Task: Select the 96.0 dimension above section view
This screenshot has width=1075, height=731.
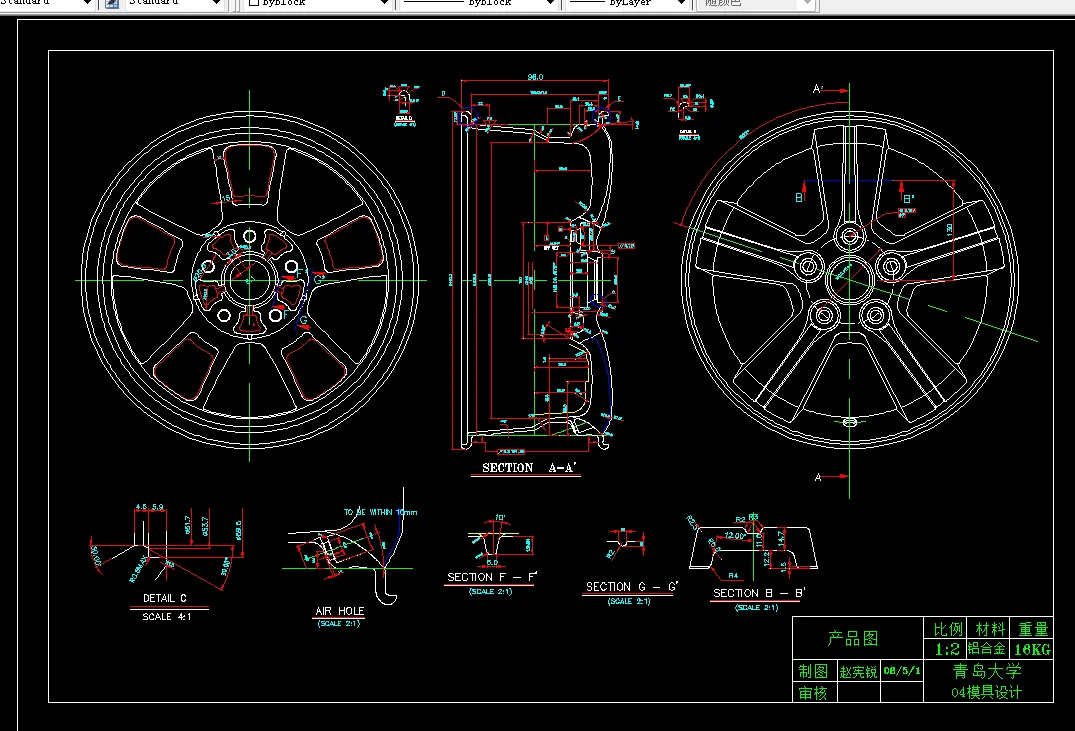Action: point(535,77)
